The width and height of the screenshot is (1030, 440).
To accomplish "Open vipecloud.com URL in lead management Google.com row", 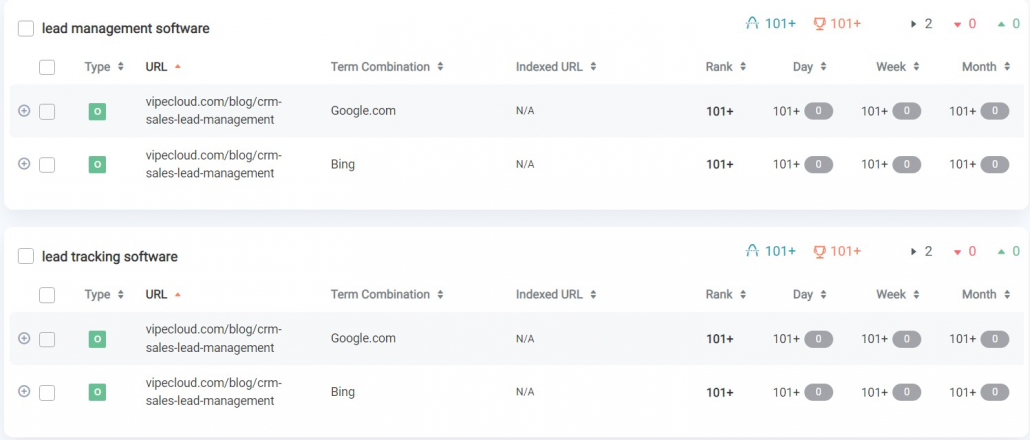I will pyautogui.click(x=213, y=111).
